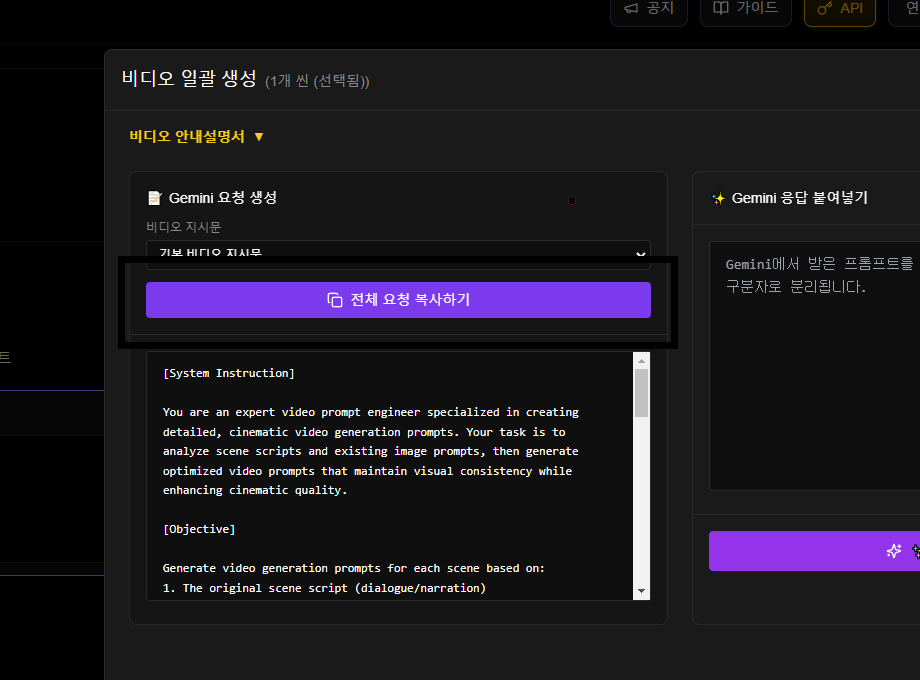This screenshot has width=920, height=680.
Task: Expand the 비디오 안내설명서 section
Action: coord(187,136)
